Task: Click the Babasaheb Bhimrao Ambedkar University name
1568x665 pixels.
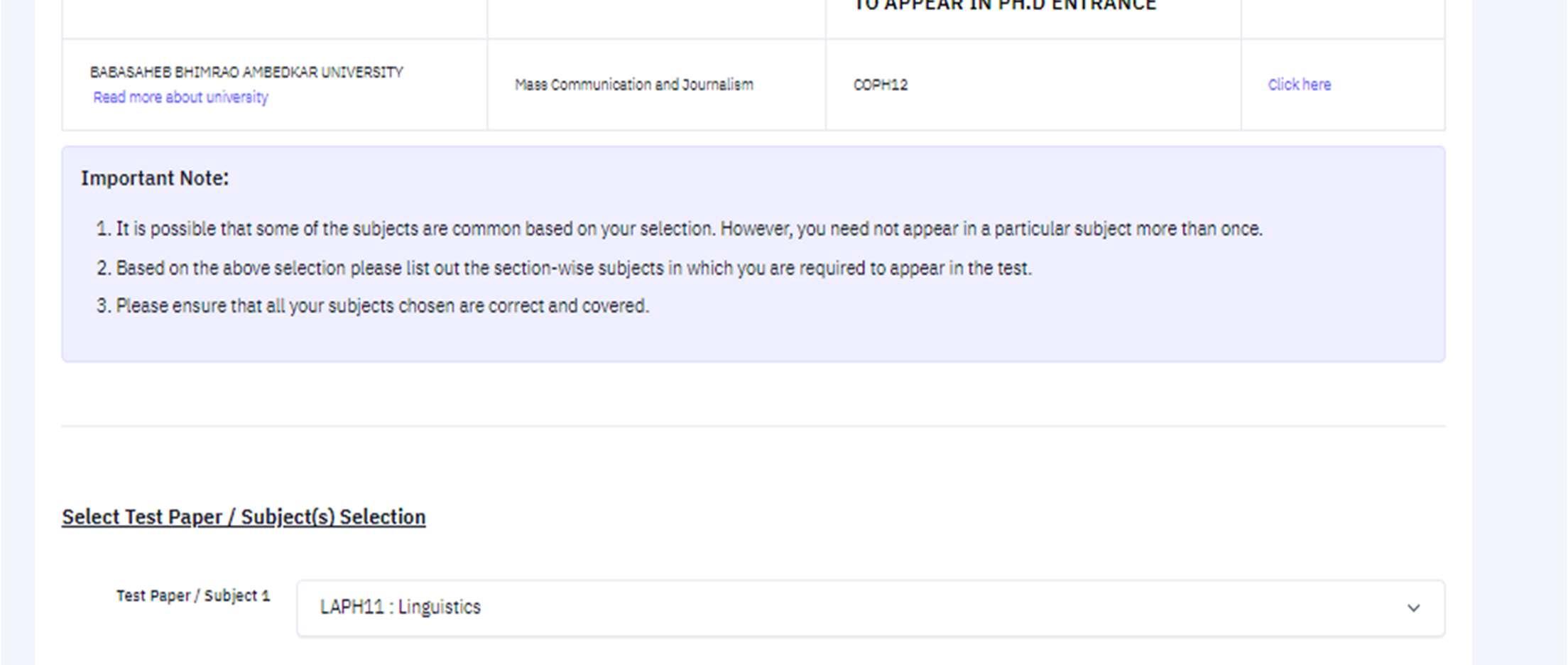Action: (246, 72)
